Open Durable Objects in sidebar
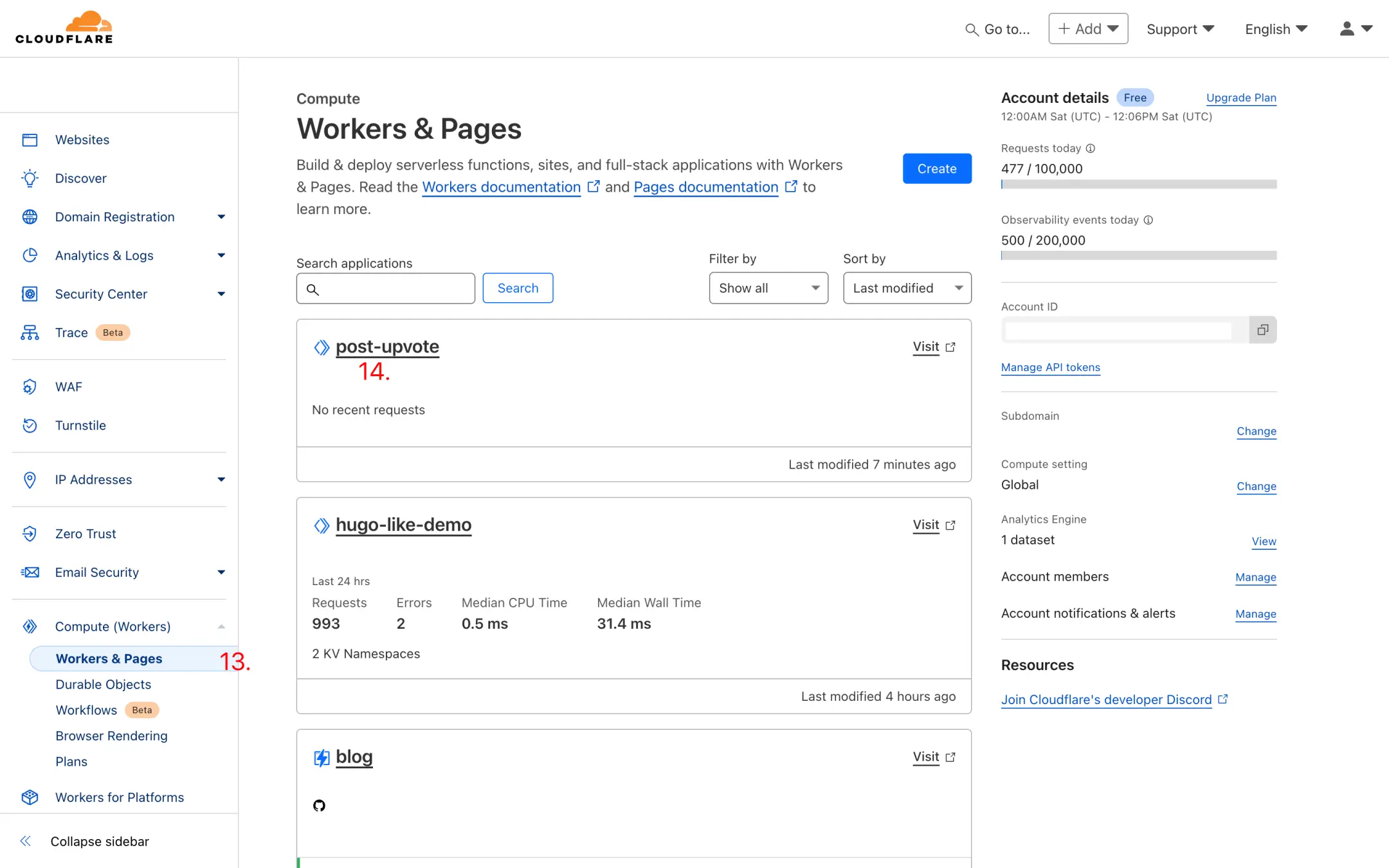Image resolution: width=1389 pixels, height=868 pixels. [x=103, y=684]
